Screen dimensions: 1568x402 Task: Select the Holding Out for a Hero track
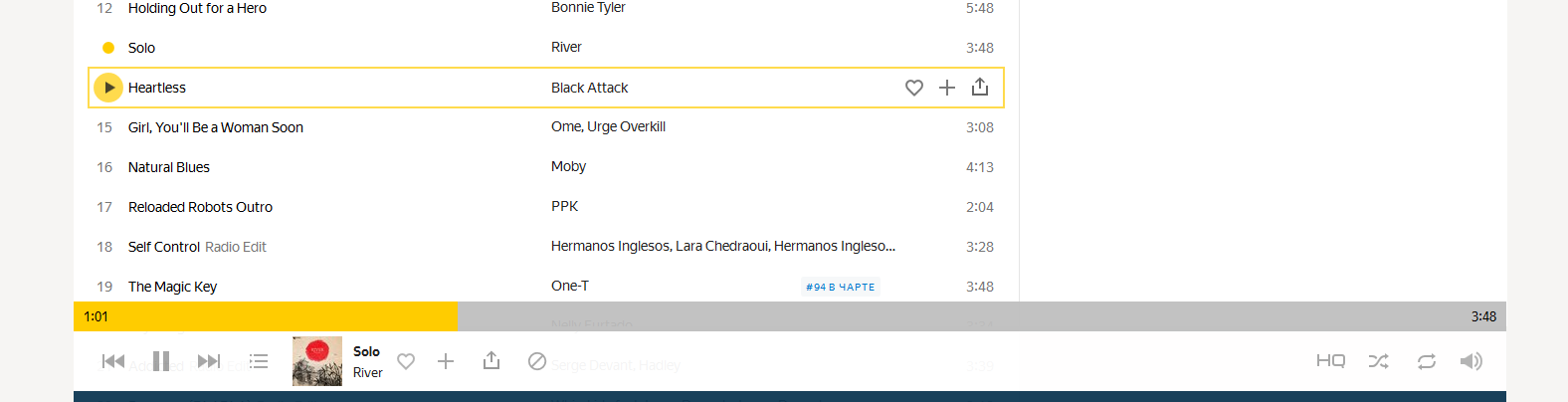pyautogui.click(x=197, y=8)
